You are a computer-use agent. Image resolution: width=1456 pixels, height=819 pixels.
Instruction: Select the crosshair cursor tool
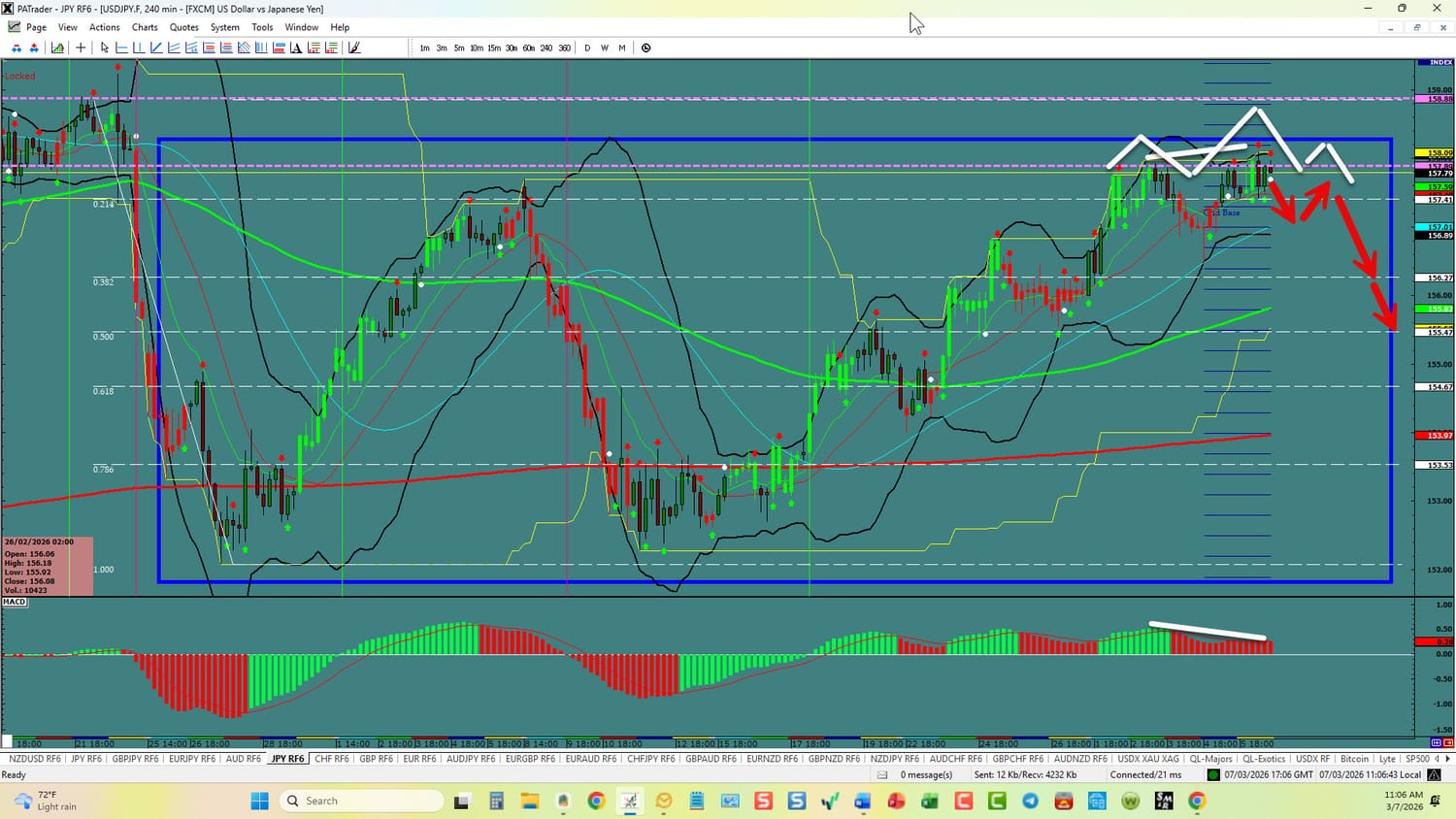point(81,48)
